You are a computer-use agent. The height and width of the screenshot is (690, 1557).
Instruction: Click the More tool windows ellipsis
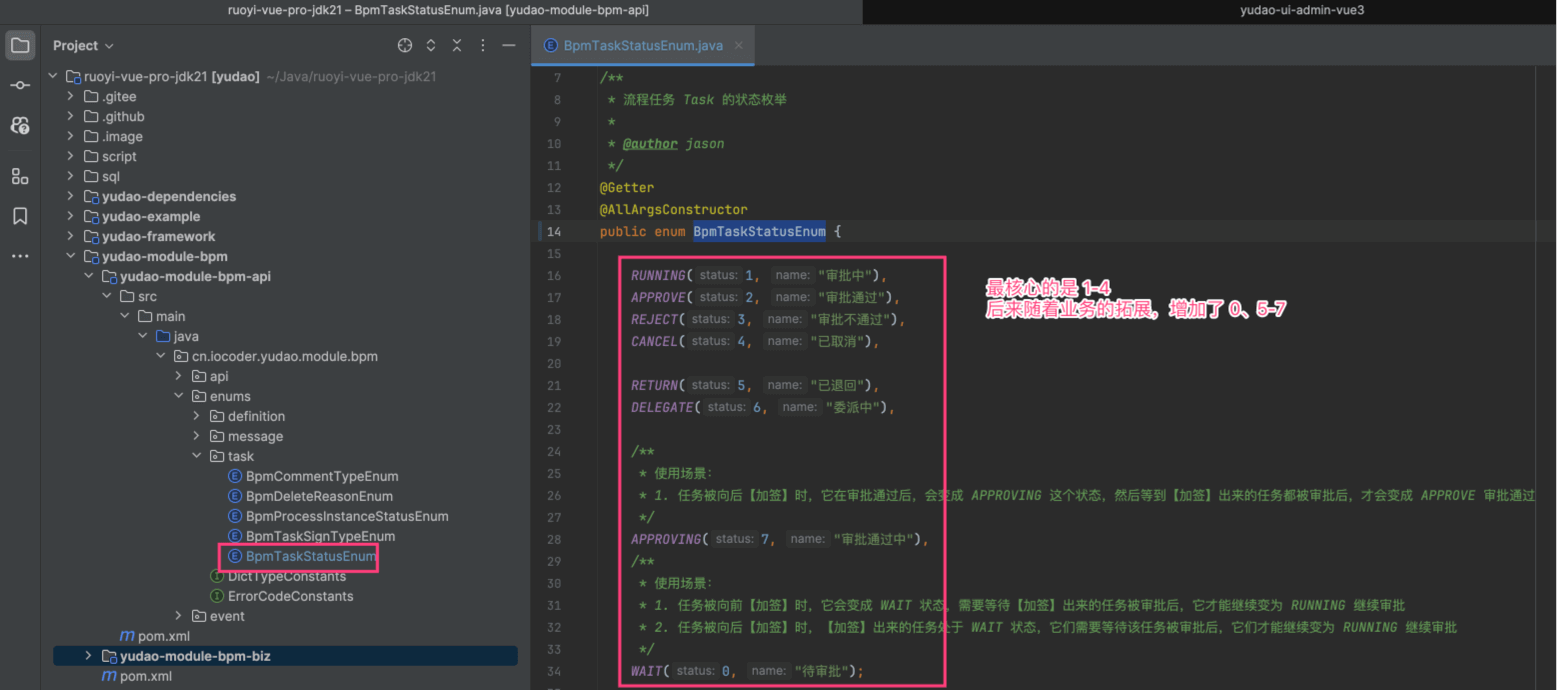point(20,256)
